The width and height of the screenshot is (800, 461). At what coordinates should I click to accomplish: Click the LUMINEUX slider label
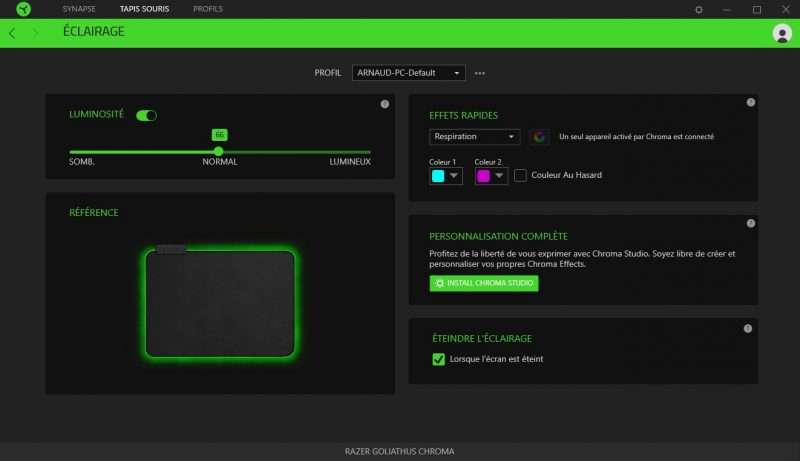350,162
